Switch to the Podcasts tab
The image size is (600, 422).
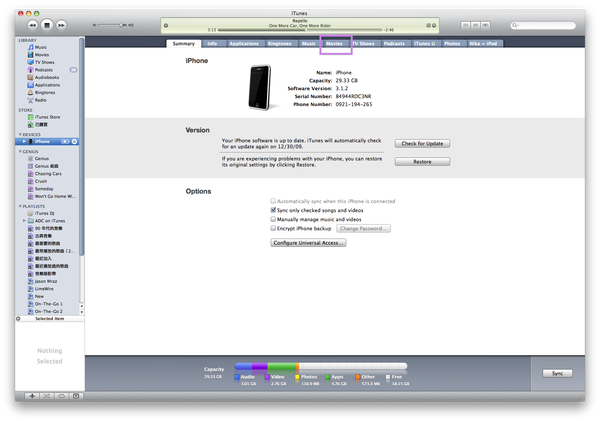[x=394, y=44]
